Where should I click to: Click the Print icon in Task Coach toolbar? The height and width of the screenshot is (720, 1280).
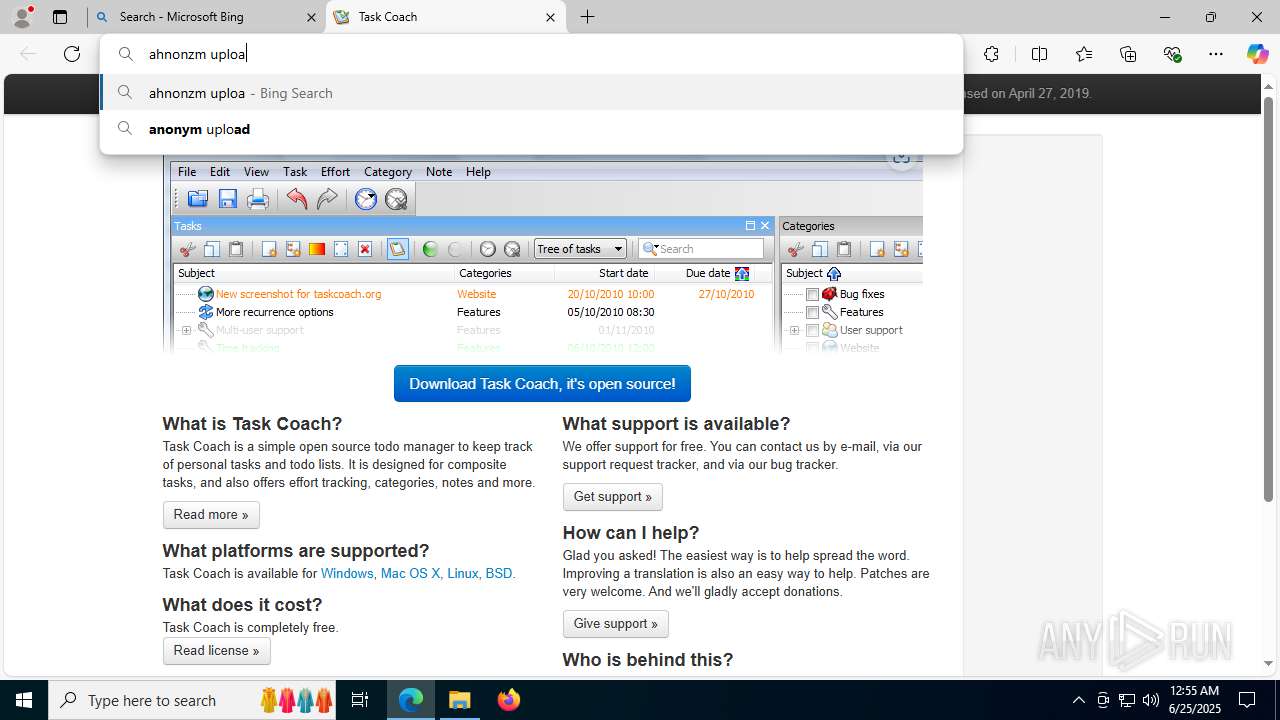(x=258, y=199)
